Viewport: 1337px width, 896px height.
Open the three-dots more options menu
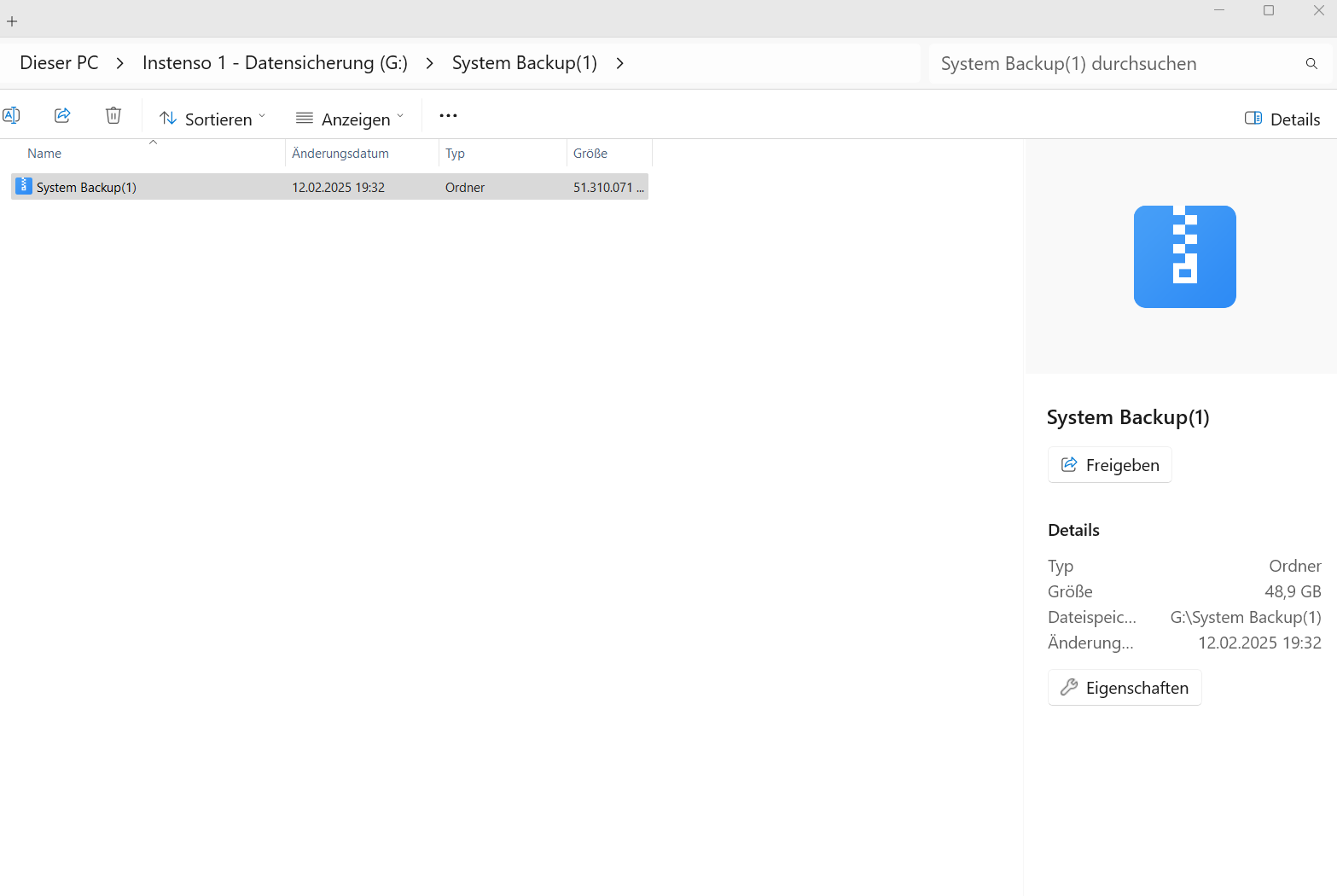tap(448, 116)
